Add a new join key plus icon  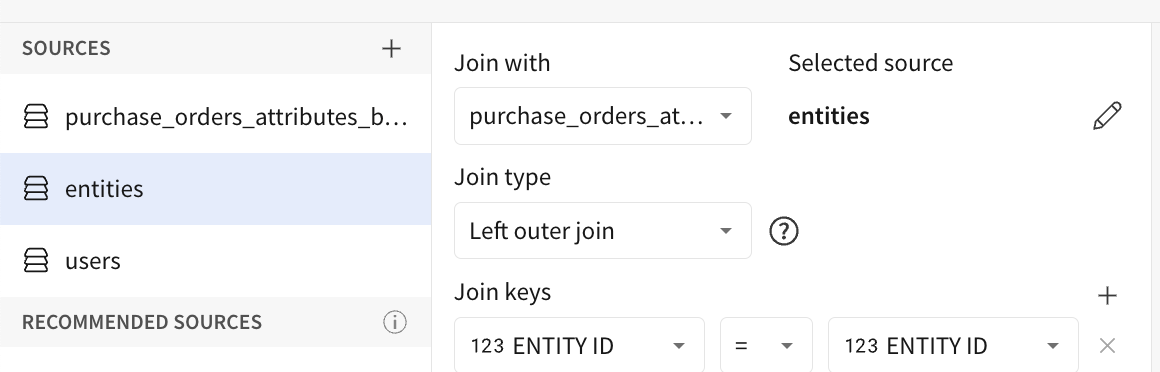(x=1107, y=296)
